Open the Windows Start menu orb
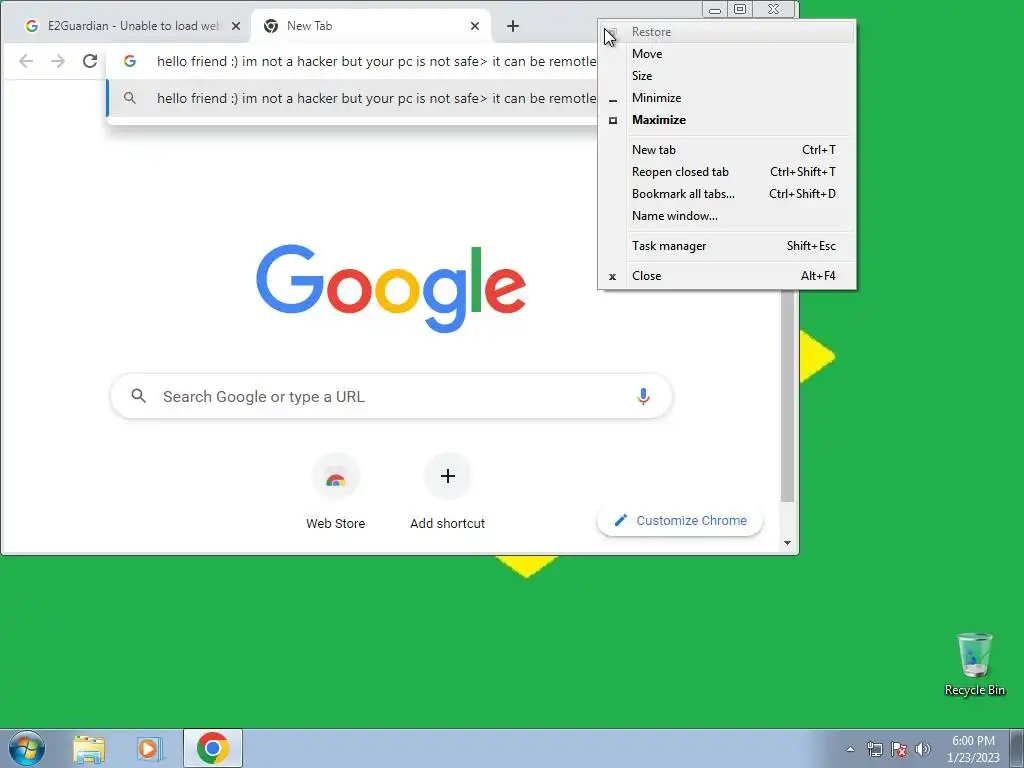This screenshot has width=1024, height=768. (27, 748)
